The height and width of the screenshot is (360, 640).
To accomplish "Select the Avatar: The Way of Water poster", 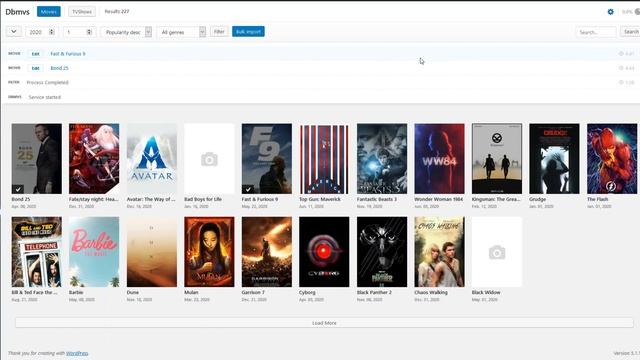I will click(x=152, y=159).
